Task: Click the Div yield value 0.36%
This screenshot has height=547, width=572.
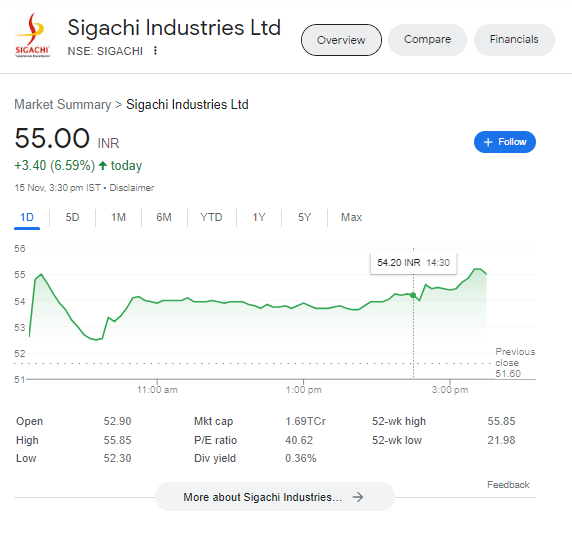Action: 301,458
